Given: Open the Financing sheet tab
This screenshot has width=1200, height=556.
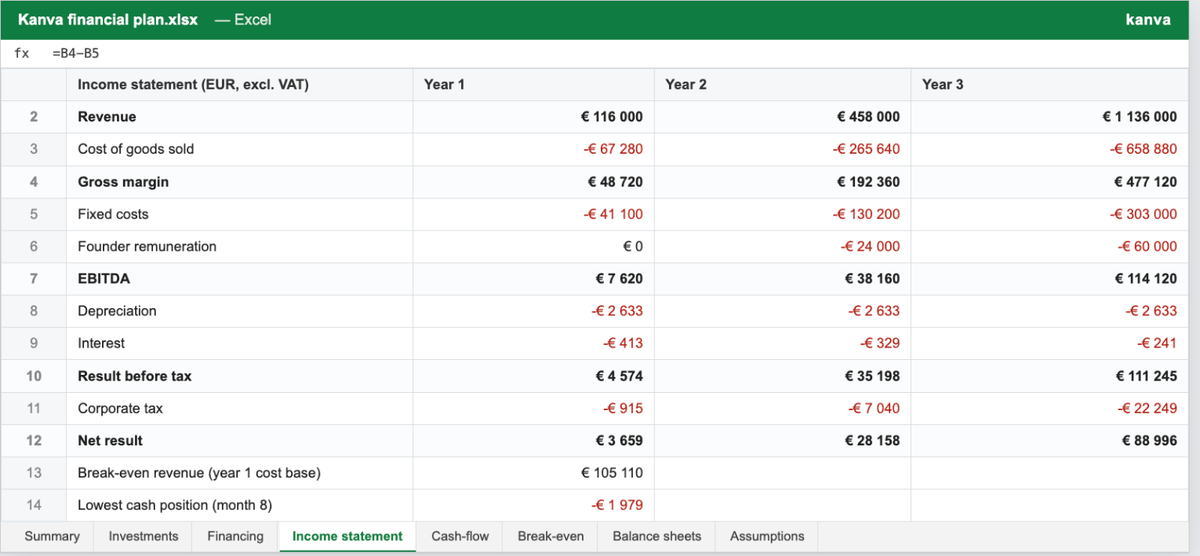Looking at the screenshot, I should click(x=235, y=536).
